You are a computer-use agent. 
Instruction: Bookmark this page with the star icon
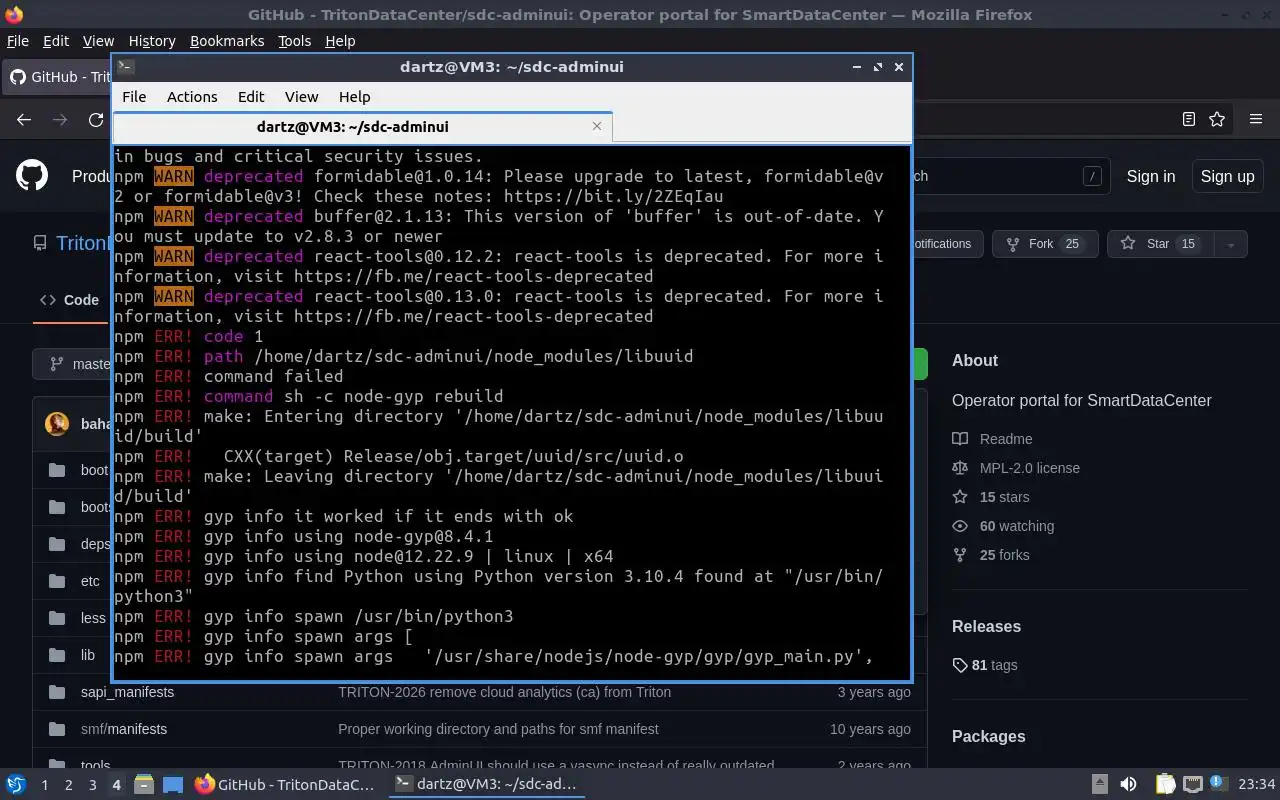(1217, 119)
